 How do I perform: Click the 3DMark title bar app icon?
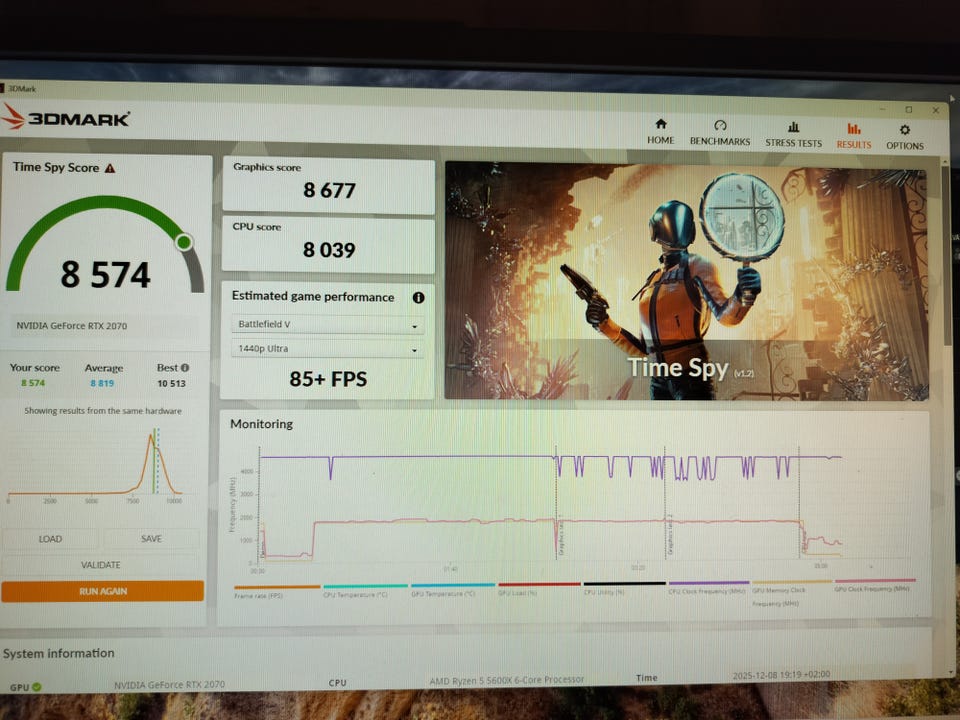point(3,88)
